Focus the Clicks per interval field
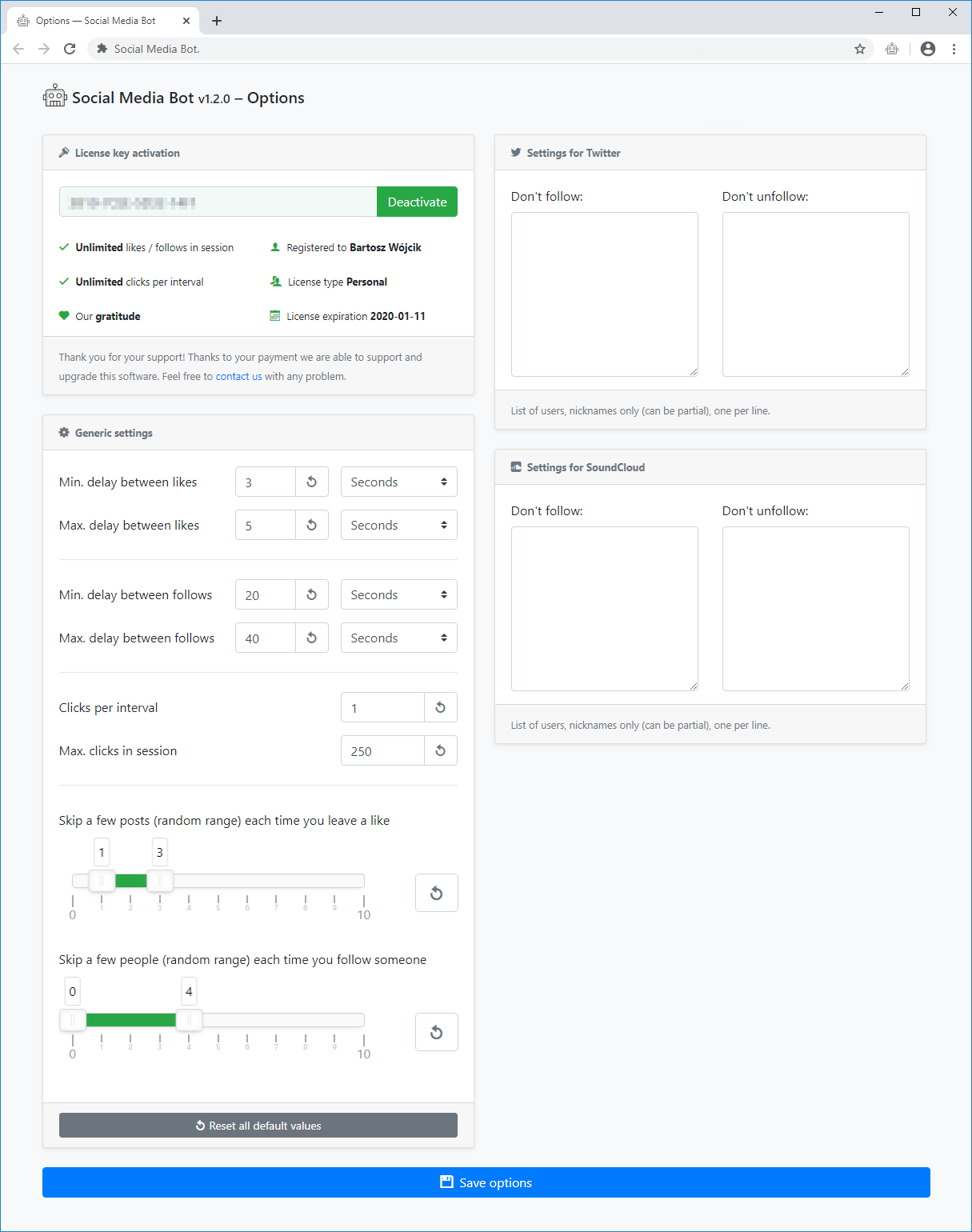Image resolution: width=972 pixels, height=1232 pixels. [382, 707]
